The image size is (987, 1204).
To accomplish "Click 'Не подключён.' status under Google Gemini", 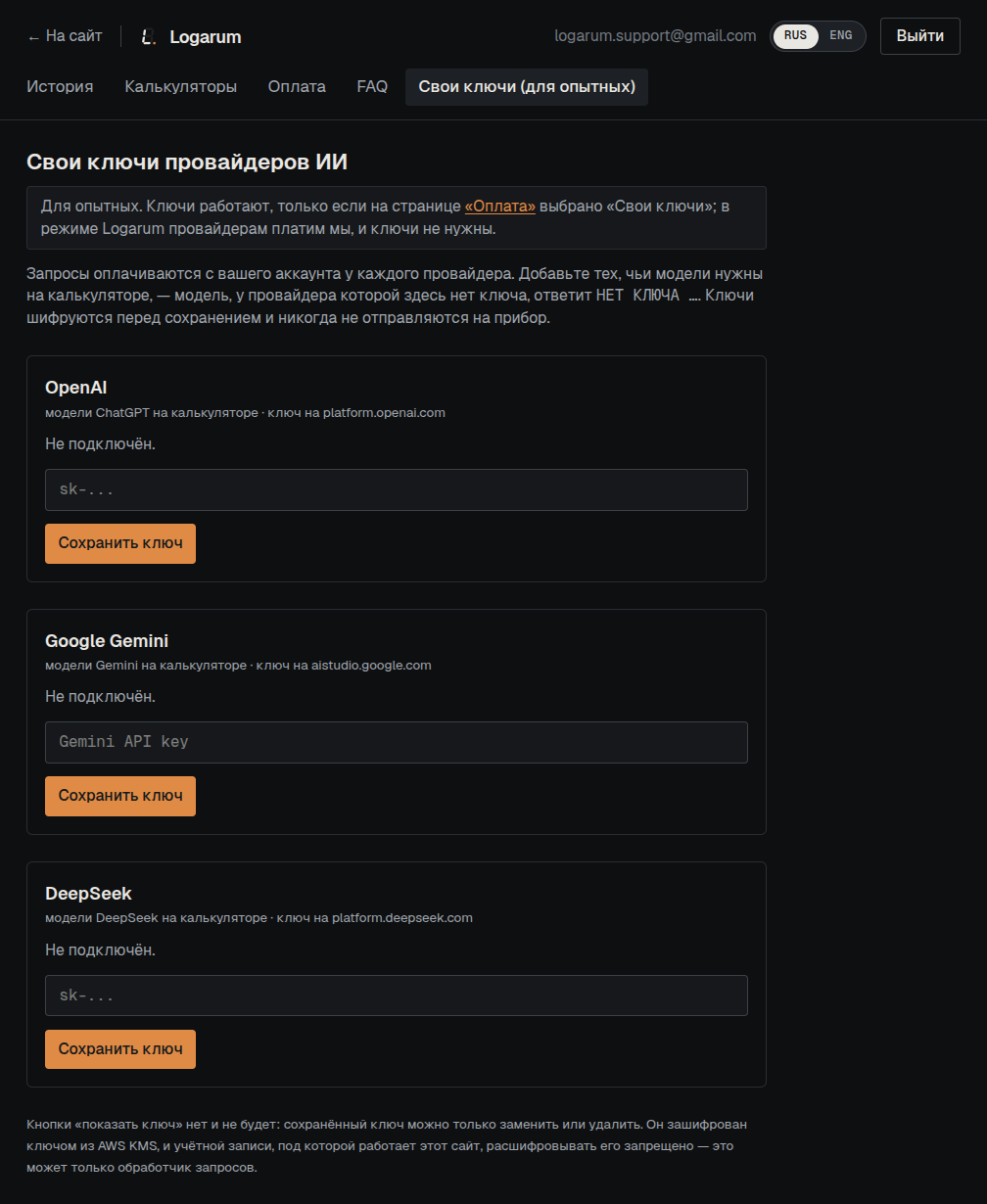I will 100,696.
